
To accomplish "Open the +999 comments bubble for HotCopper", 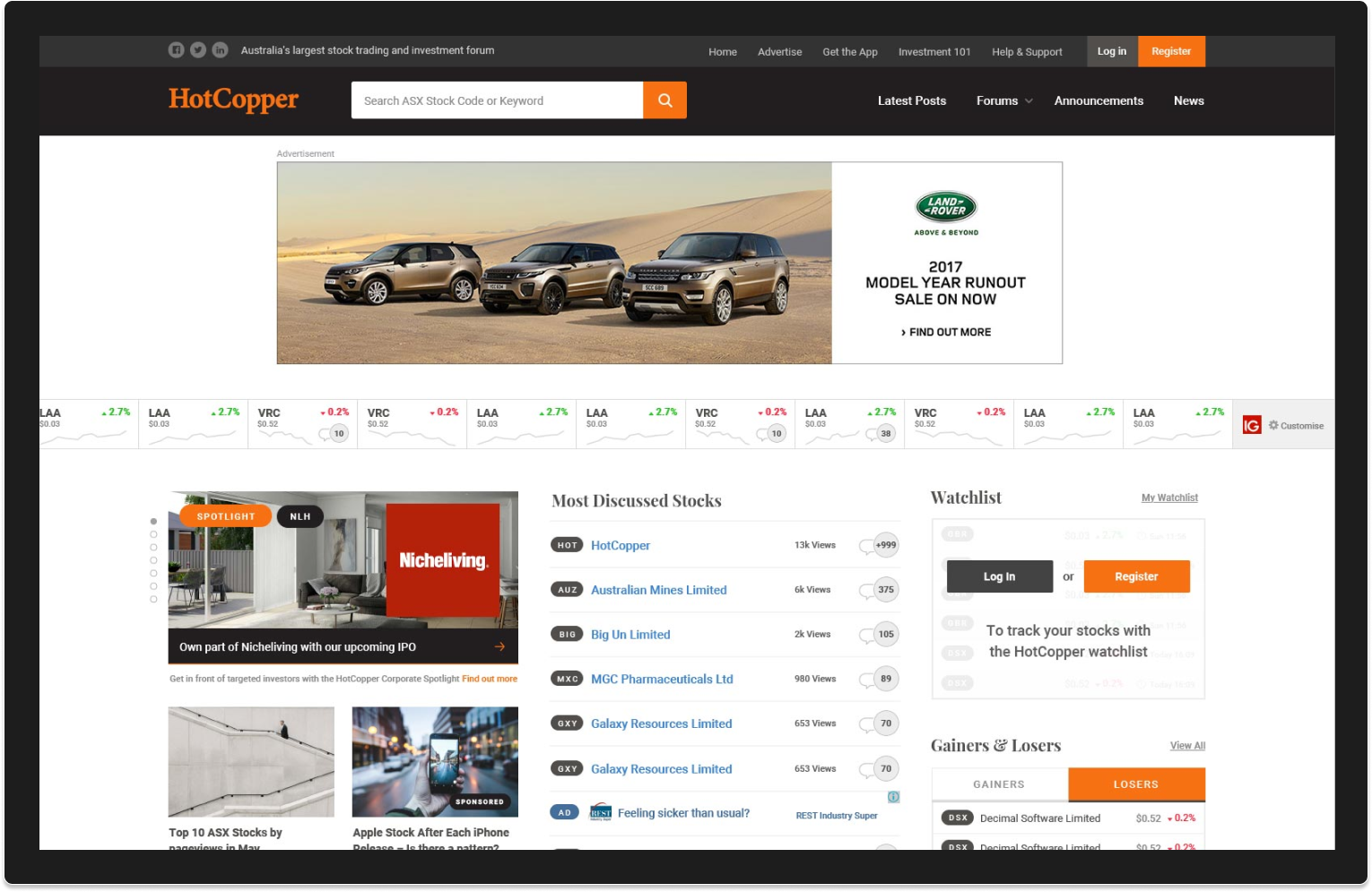I will tap(886, 545).
